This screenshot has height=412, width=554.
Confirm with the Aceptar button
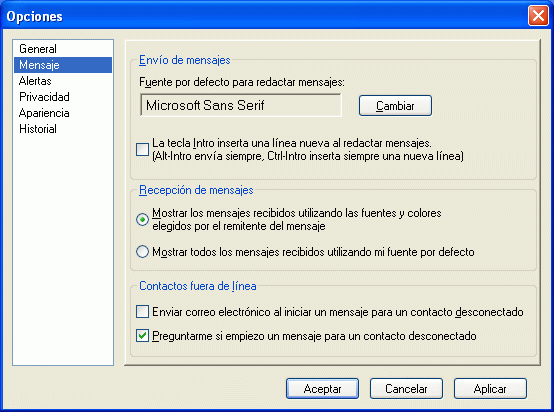pos(322,389)
